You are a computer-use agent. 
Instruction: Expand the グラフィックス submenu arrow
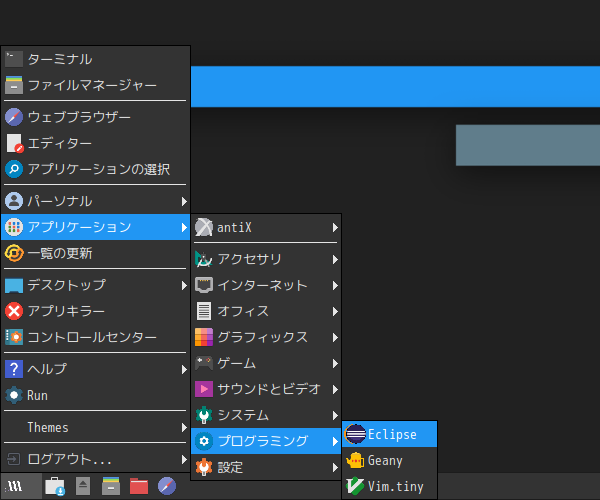[335, 337]
